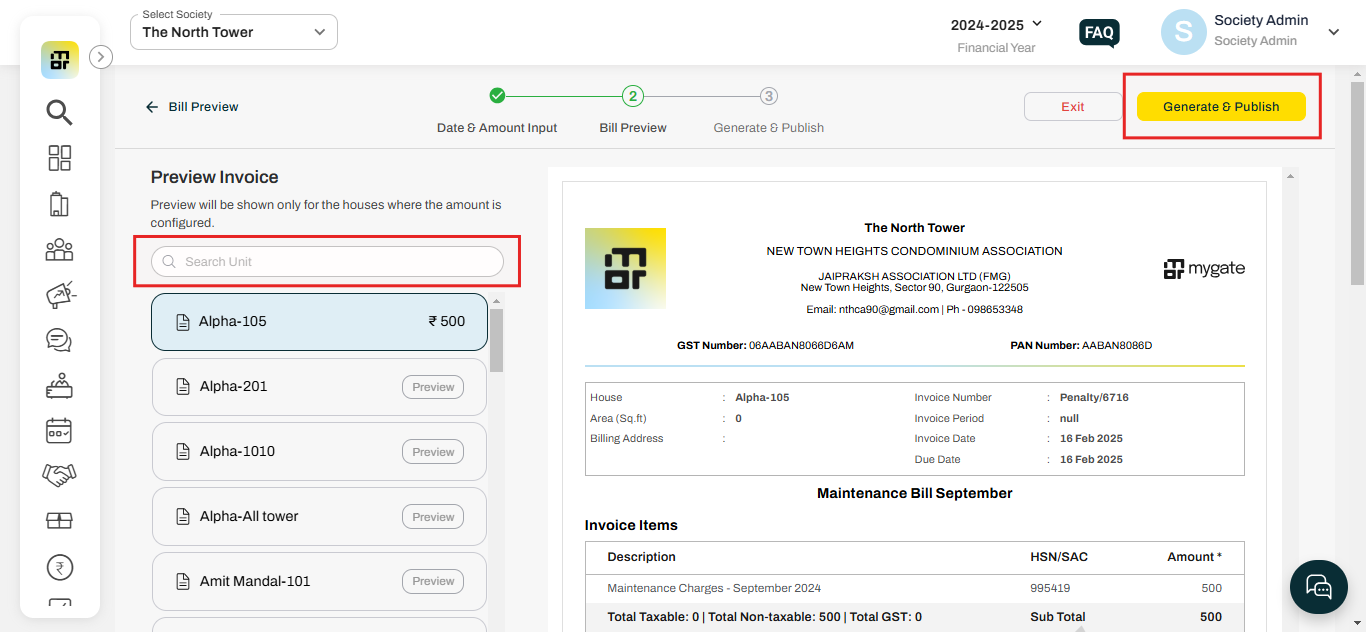Screen dimensions: 1366x632
Task: Expand the Select Society dropdown
Action: 233,32
